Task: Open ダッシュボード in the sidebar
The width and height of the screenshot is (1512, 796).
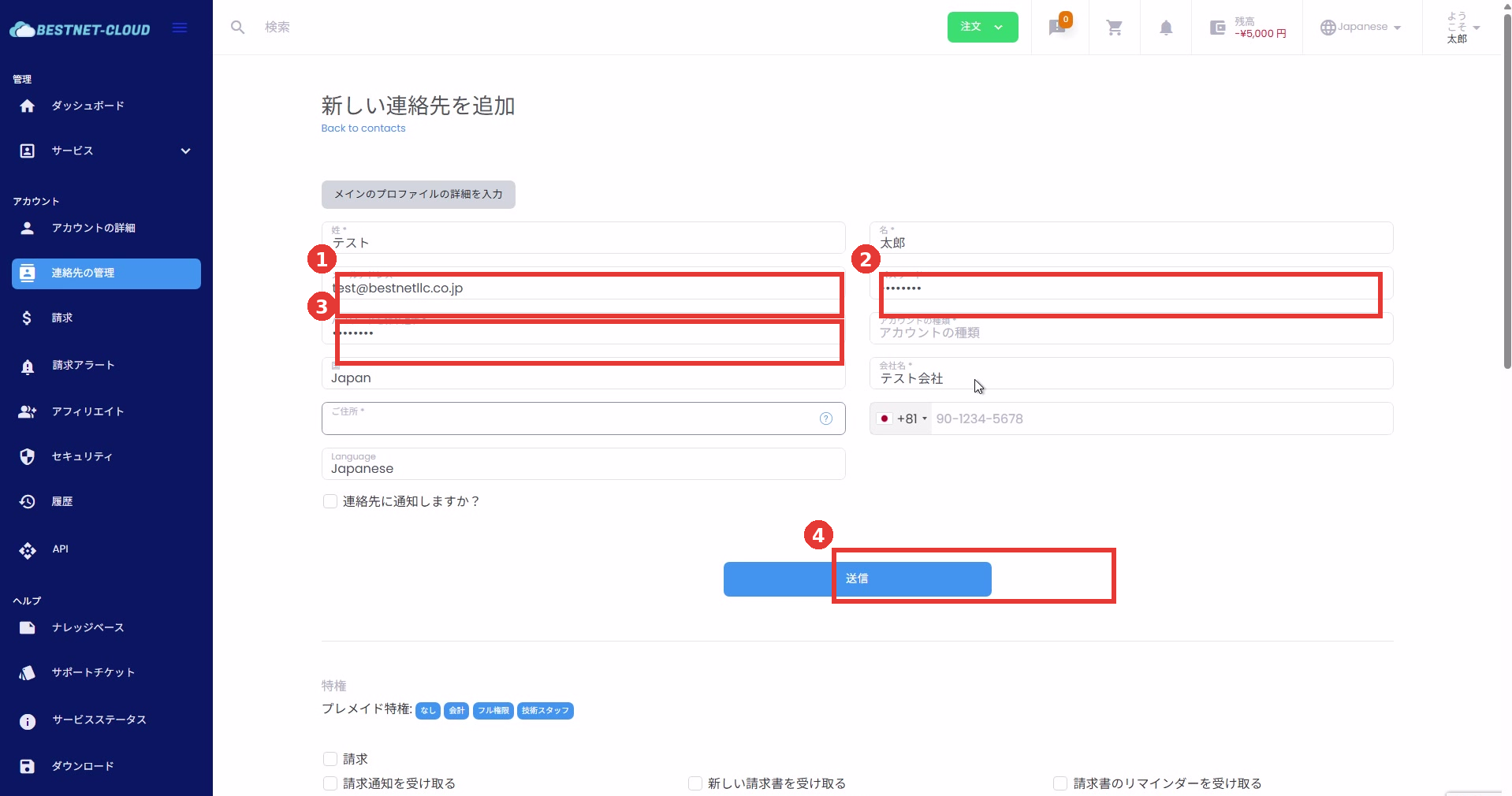Action: 88,106
